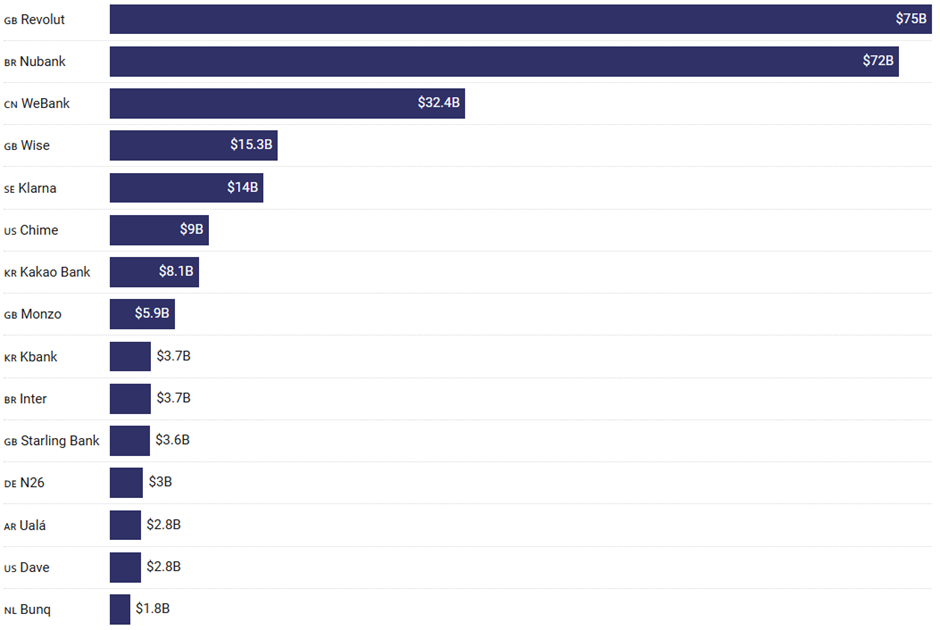The height and width of the screenshot is (630, 940).
Task: Click the $3B value label
Action: coord(160,482)
